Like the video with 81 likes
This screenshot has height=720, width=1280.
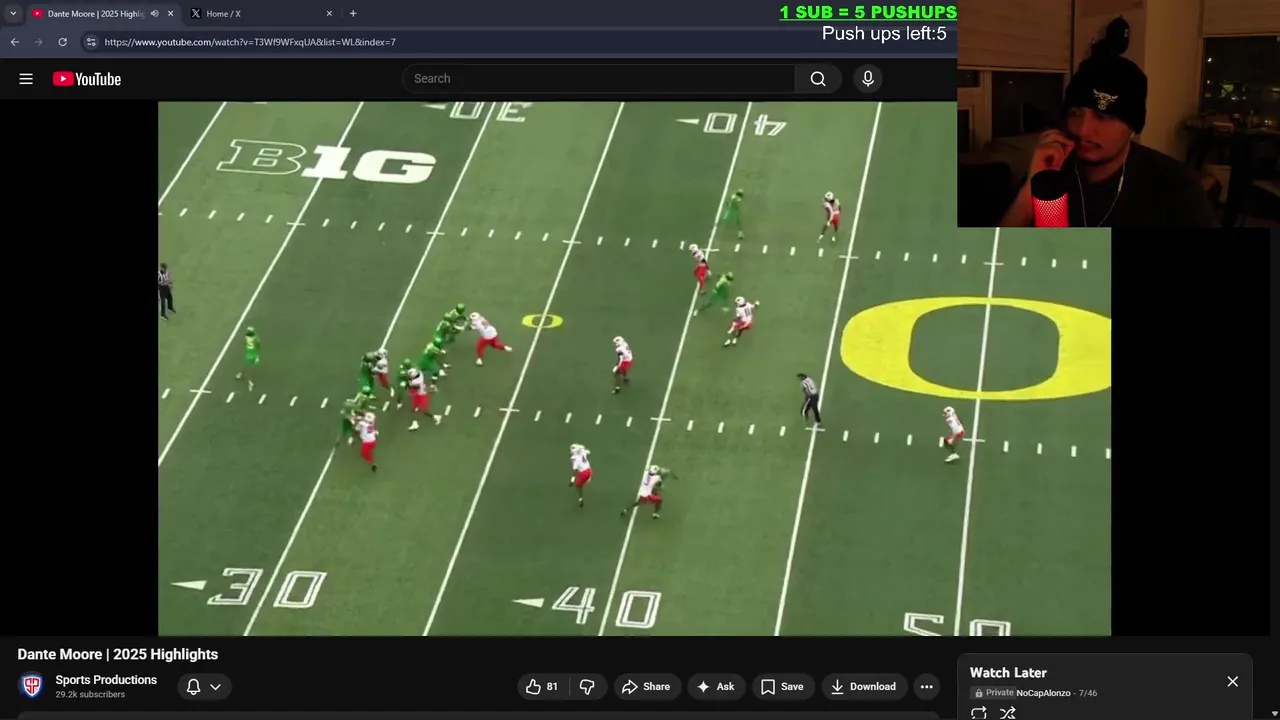tap(542, 687)
